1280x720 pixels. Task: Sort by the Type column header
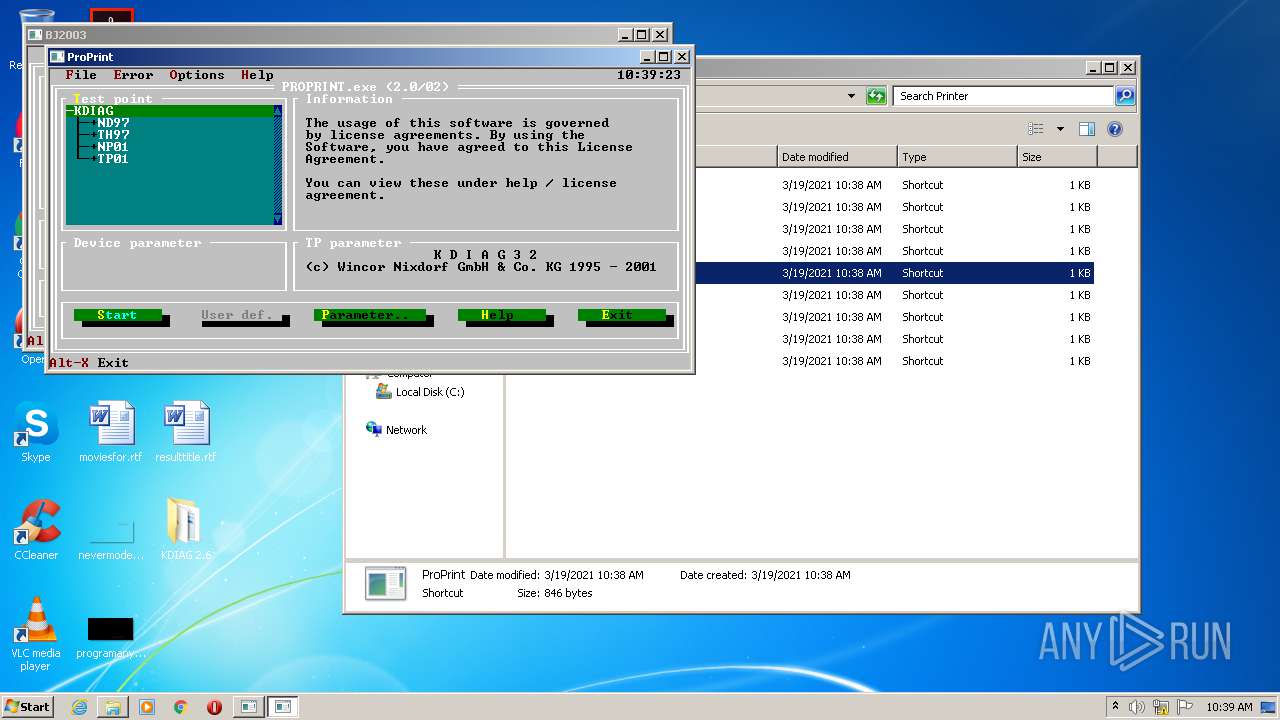[957, 157]
